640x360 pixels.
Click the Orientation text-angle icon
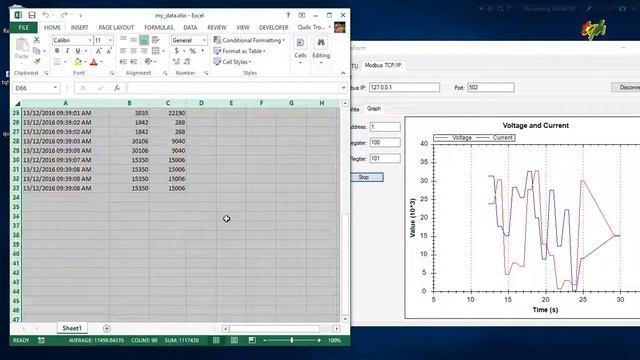[x=148, y=62]
